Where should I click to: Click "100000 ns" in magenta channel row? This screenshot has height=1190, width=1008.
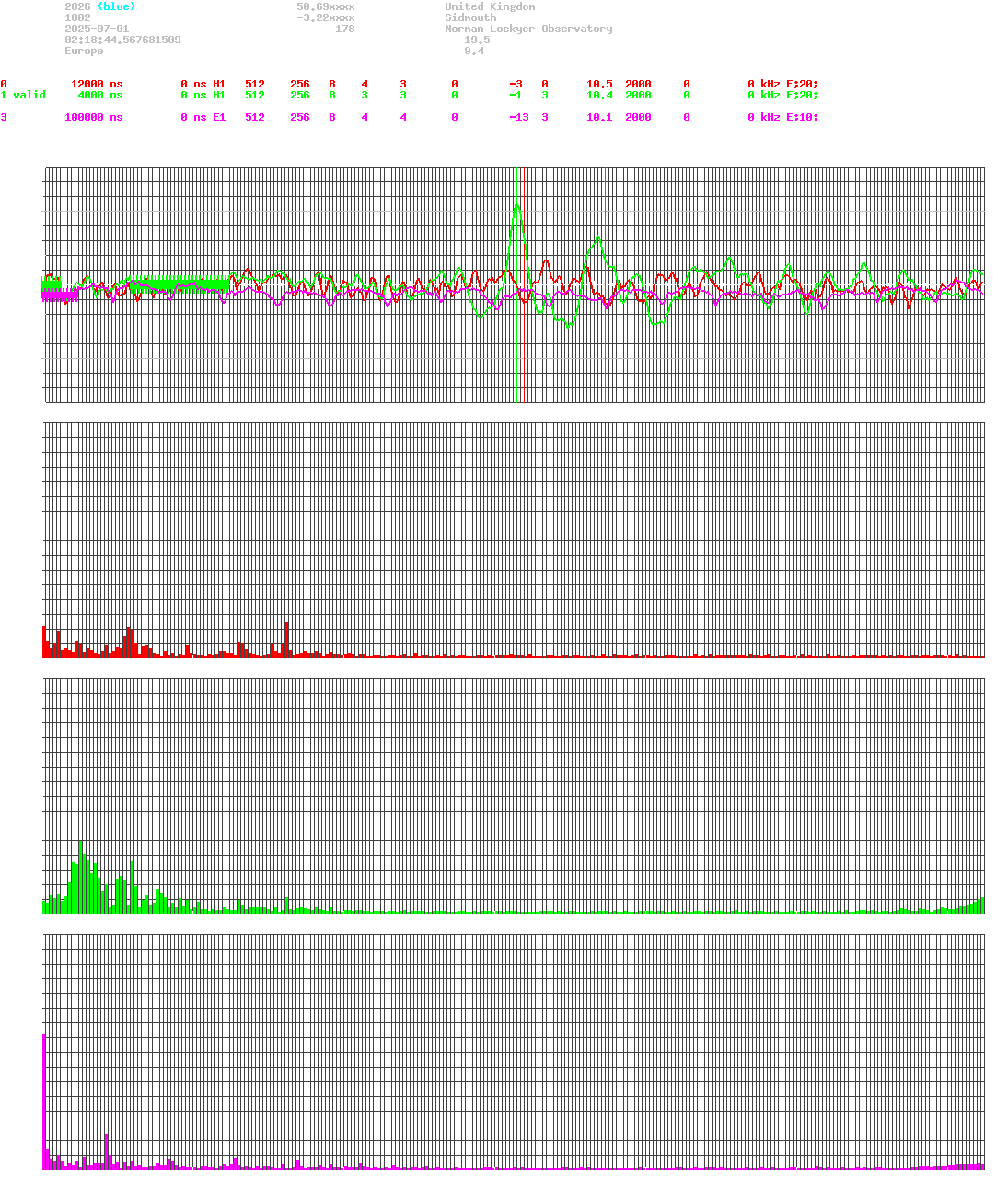click(x=93, y=117)
